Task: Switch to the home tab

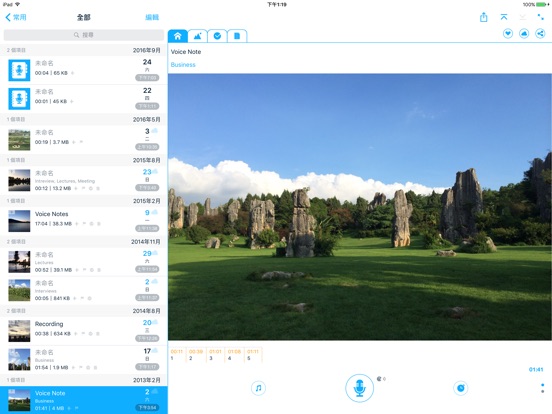Action: coord(178,36)
